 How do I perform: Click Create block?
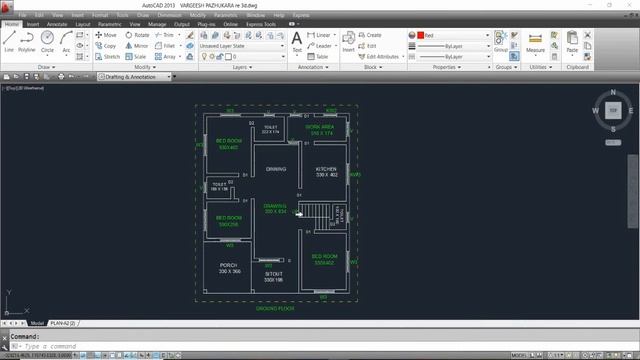coord(370,35)
